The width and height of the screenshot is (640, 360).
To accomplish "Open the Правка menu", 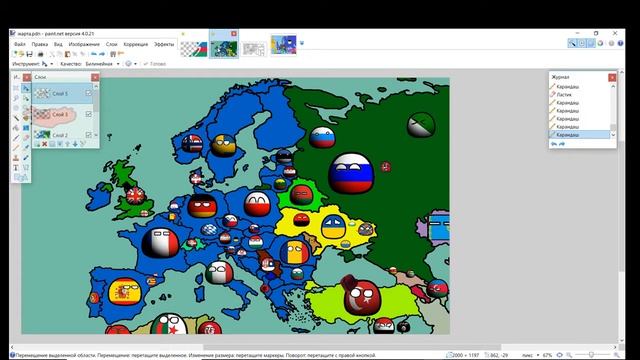I will coord(40,44).
